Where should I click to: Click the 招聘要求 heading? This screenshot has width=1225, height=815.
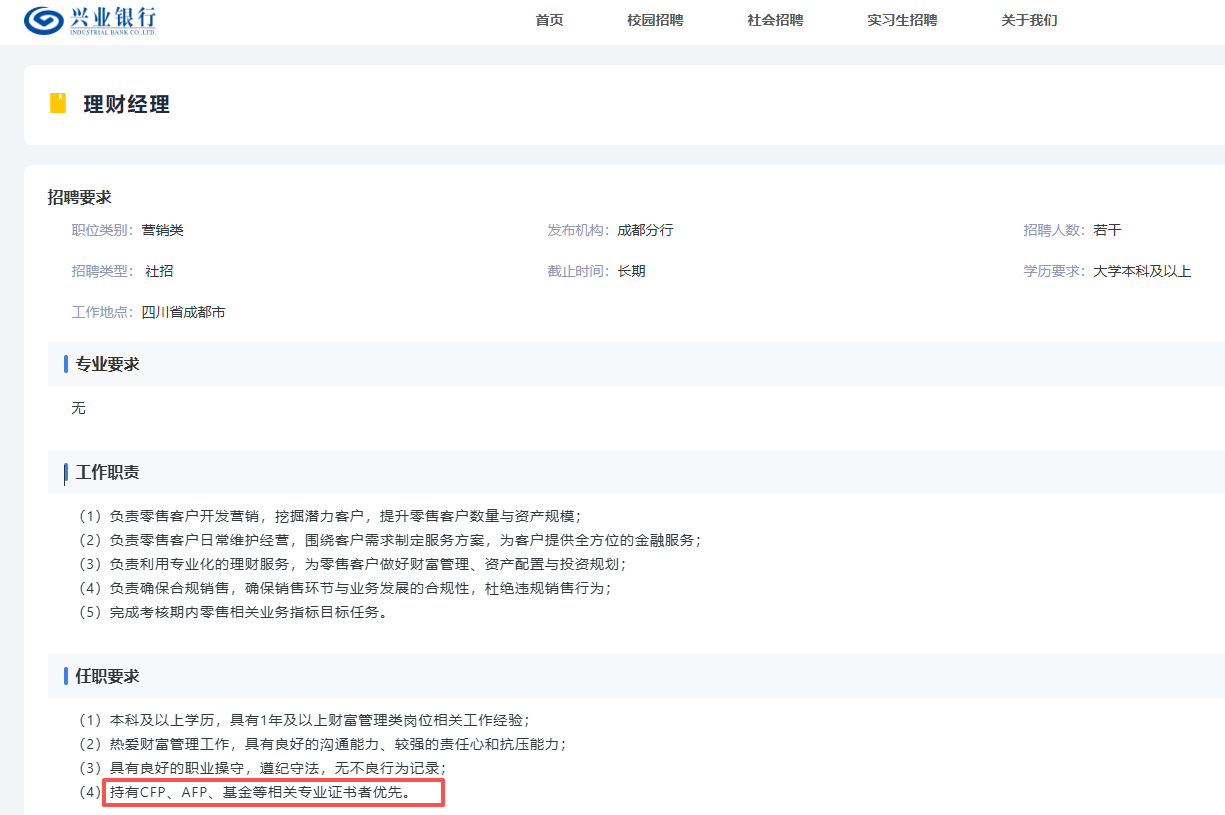pos(80,198)
